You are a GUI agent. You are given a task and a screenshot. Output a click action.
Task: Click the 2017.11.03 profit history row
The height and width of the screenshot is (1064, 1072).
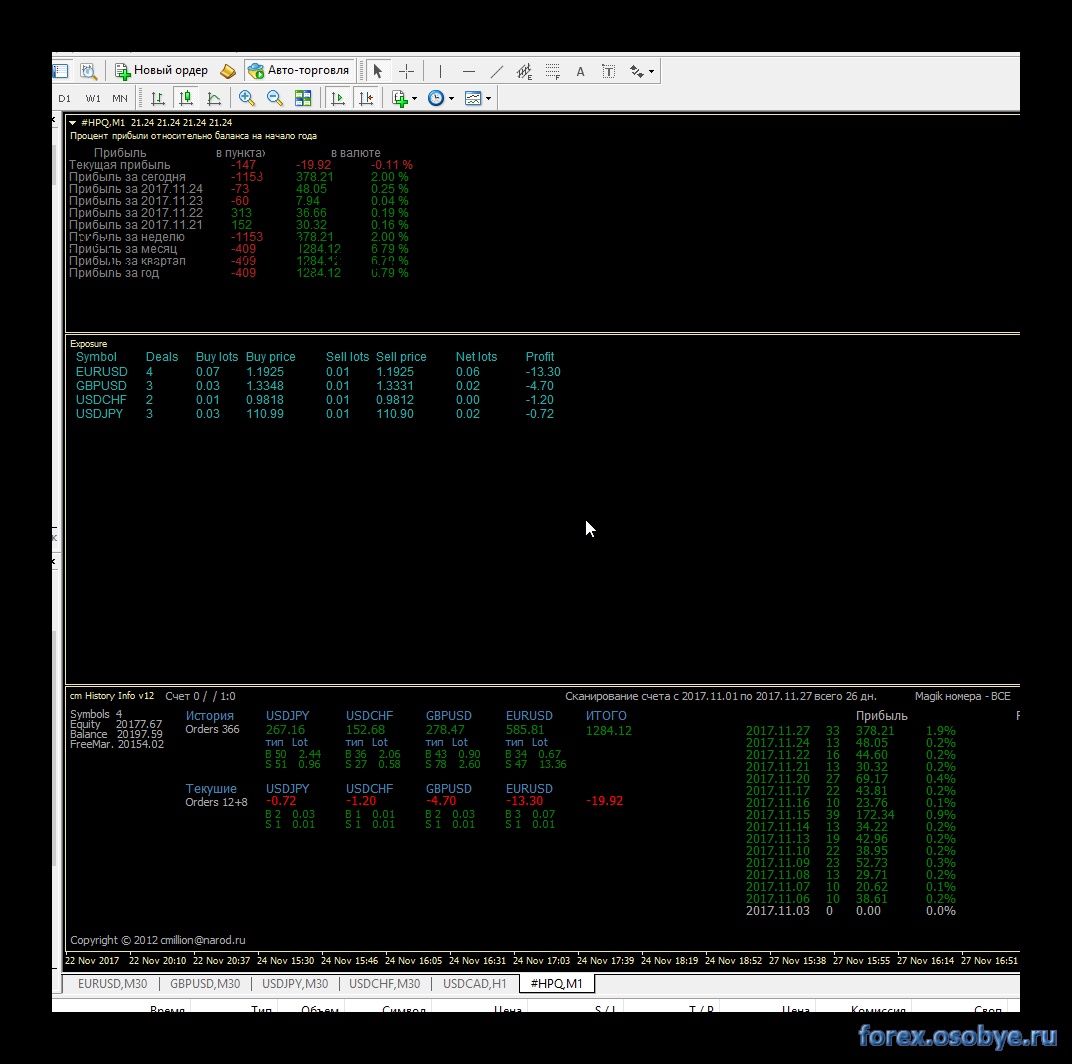[850, 911]
